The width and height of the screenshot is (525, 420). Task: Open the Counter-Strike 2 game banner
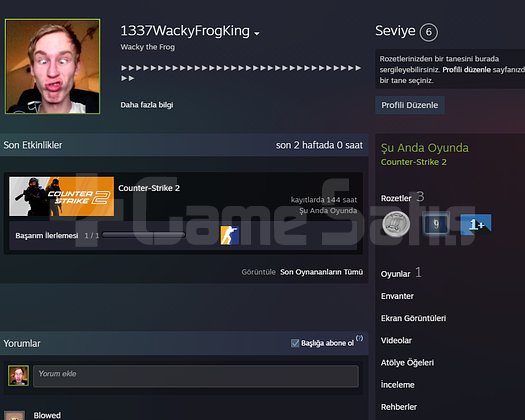pos(62,196)
